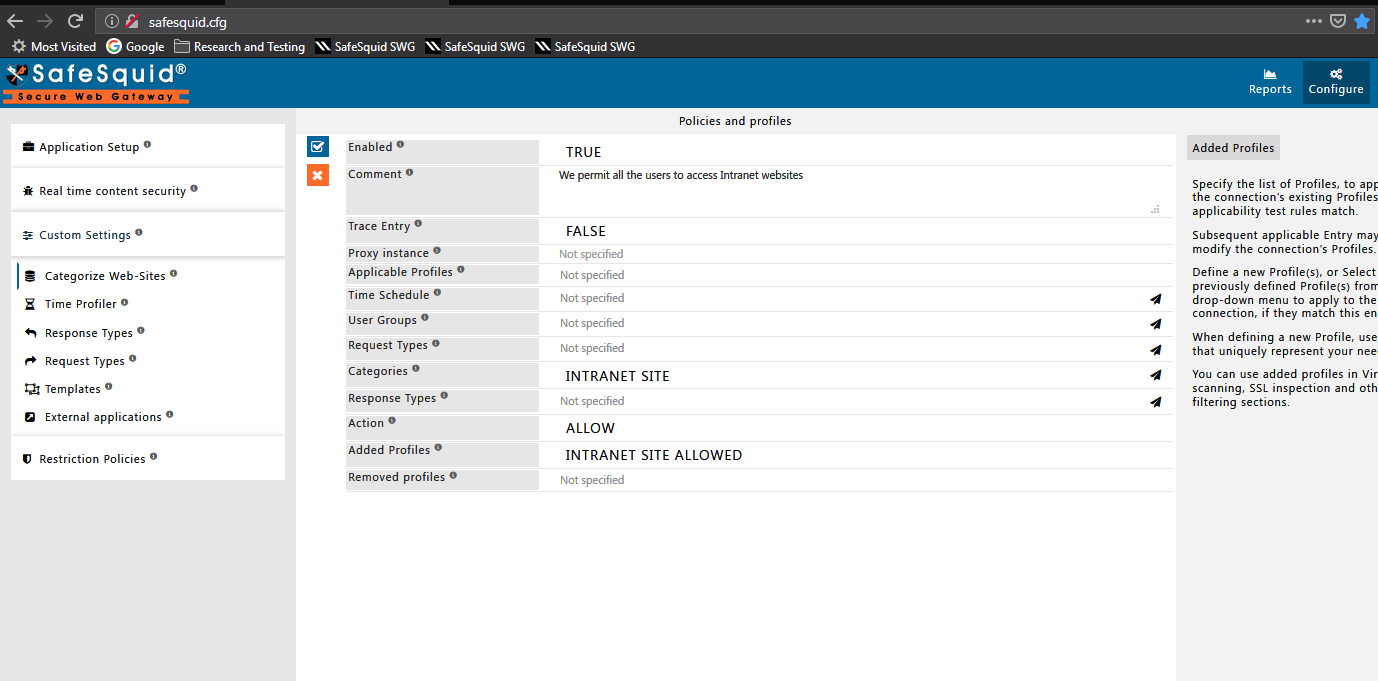Click info icon next to Proxy instance
The image size is (1378, 681).
click(x=437, y=251)
